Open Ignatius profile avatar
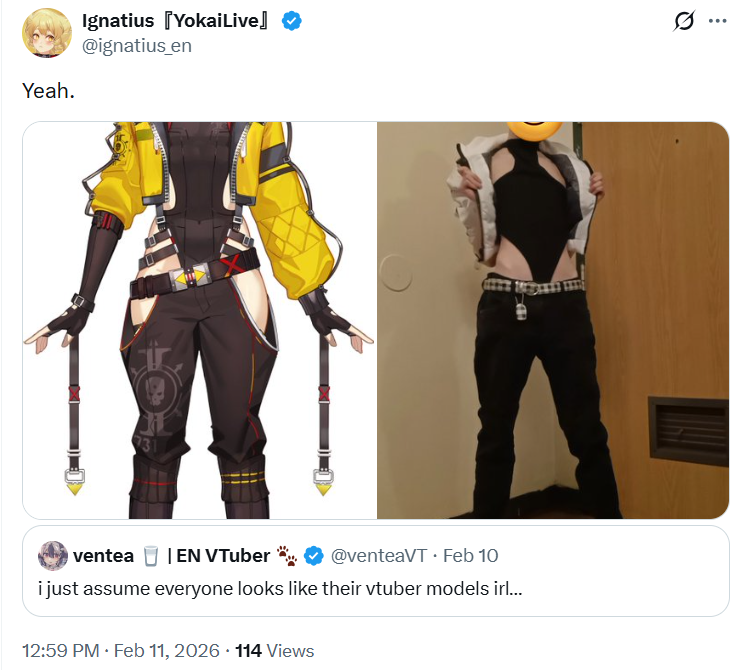 coord(47,33)
